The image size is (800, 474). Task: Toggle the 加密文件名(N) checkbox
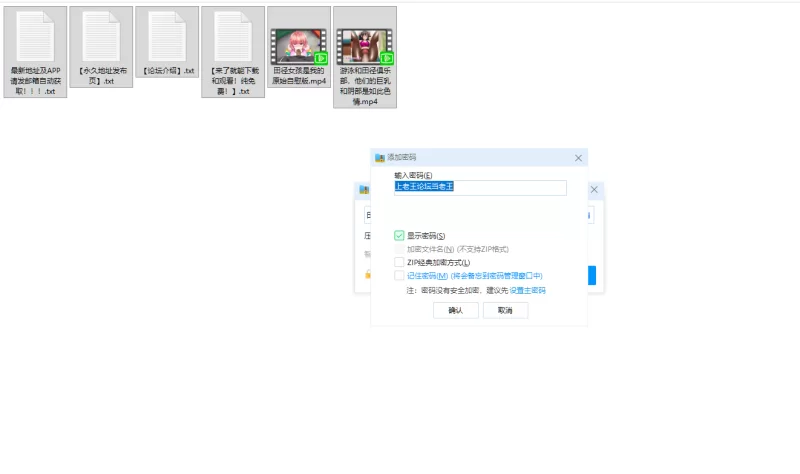pos(399,249)
